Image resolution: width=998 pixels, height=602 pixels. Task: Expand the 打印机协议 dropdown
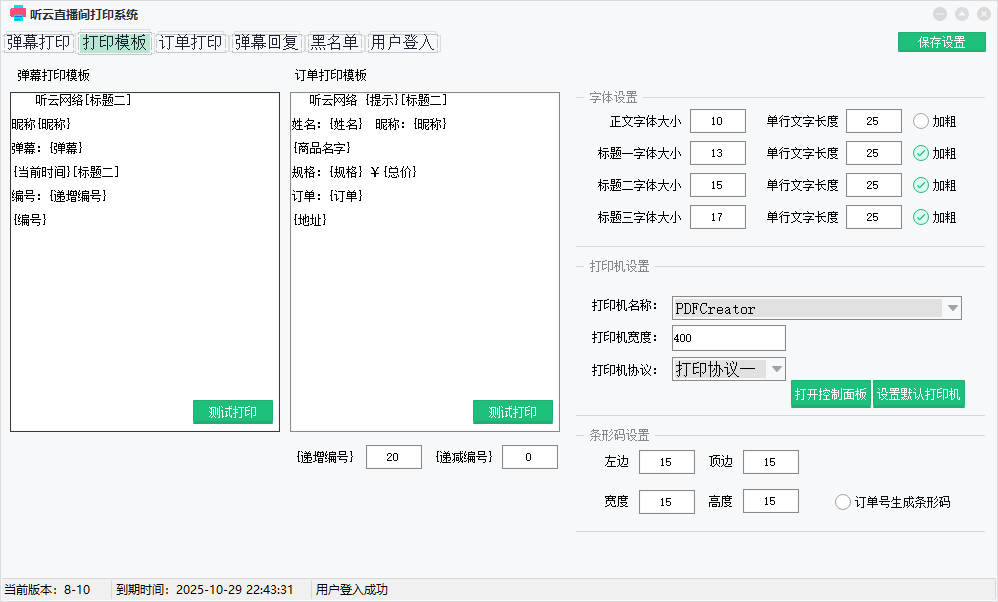(x=776, y=369)
